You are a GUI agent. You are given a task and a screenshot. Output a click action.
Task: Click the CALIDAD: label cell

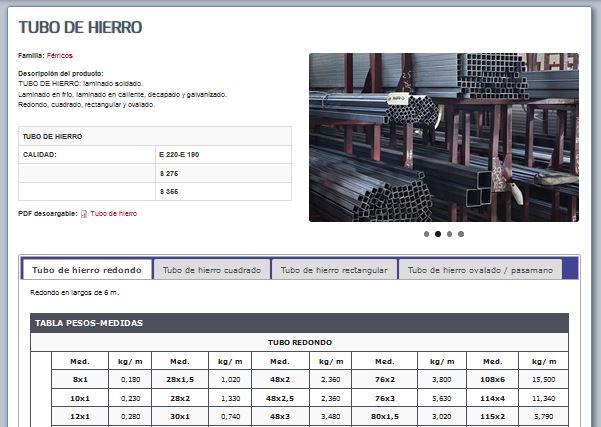click(87, 154)
